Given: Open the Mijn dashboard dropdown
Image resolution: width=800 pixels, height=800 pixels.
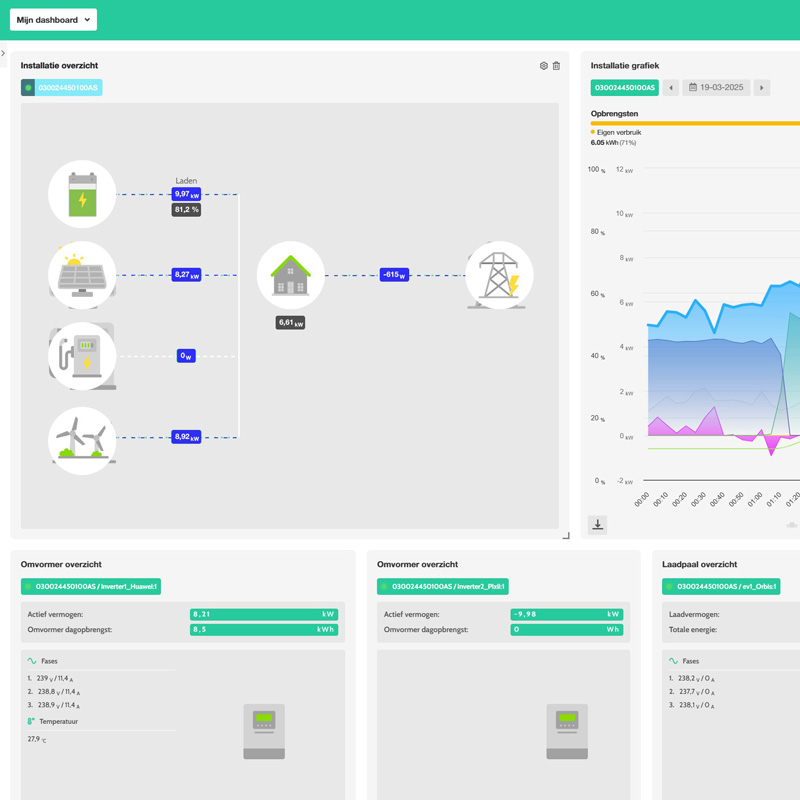Looking at the screenshot, I should 54,20.
